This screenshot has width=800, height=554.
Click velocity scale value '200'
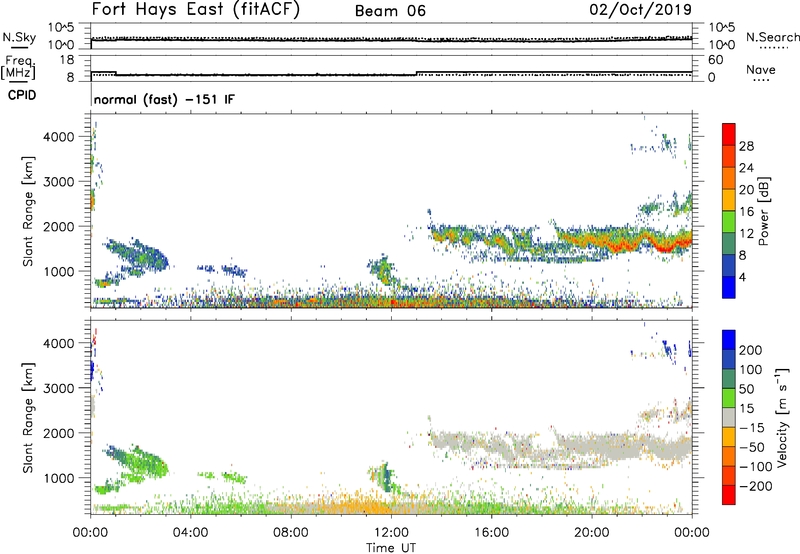click(x=751, y=350)
